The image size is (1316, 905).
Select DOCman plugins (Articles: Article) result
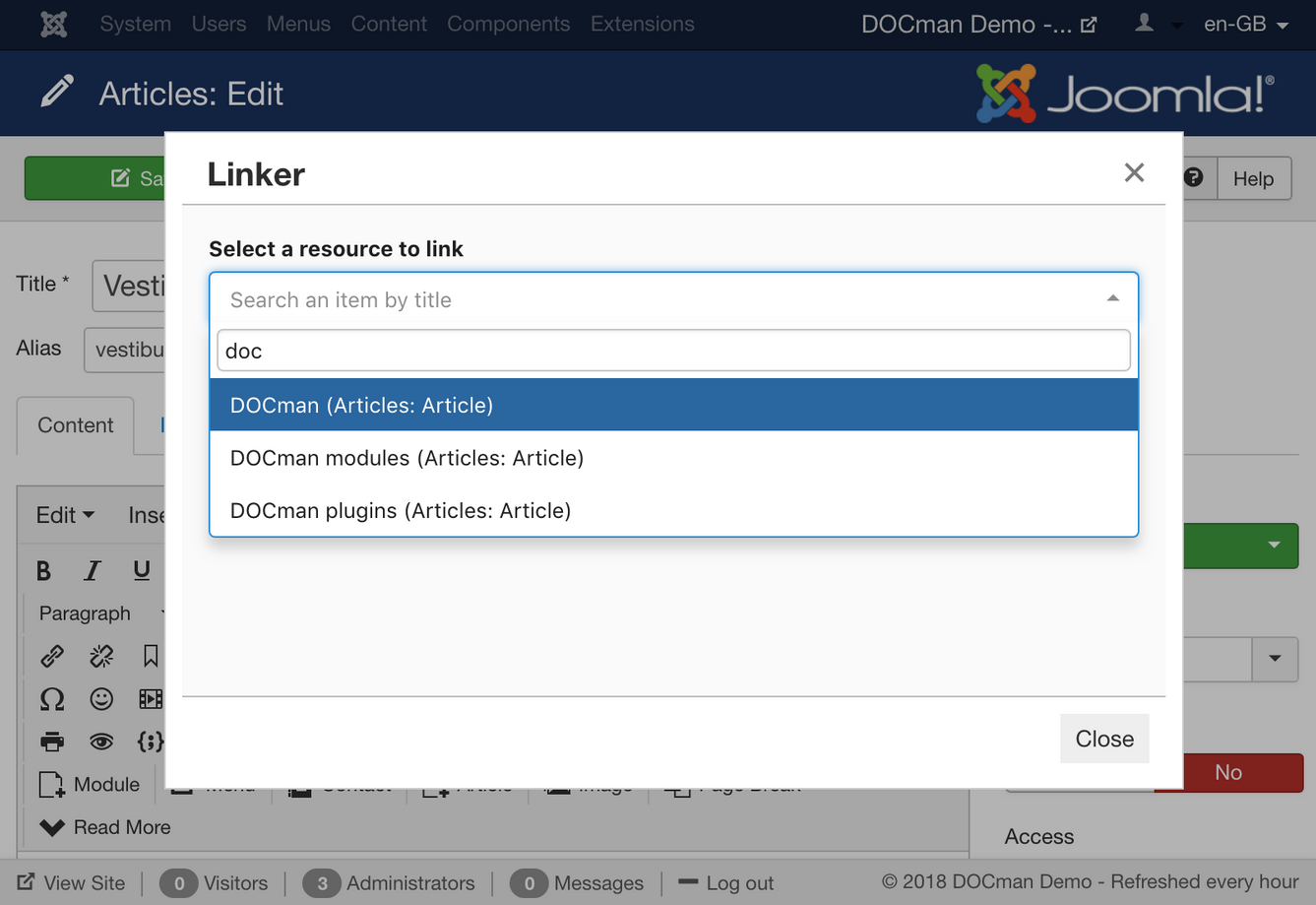673,510
